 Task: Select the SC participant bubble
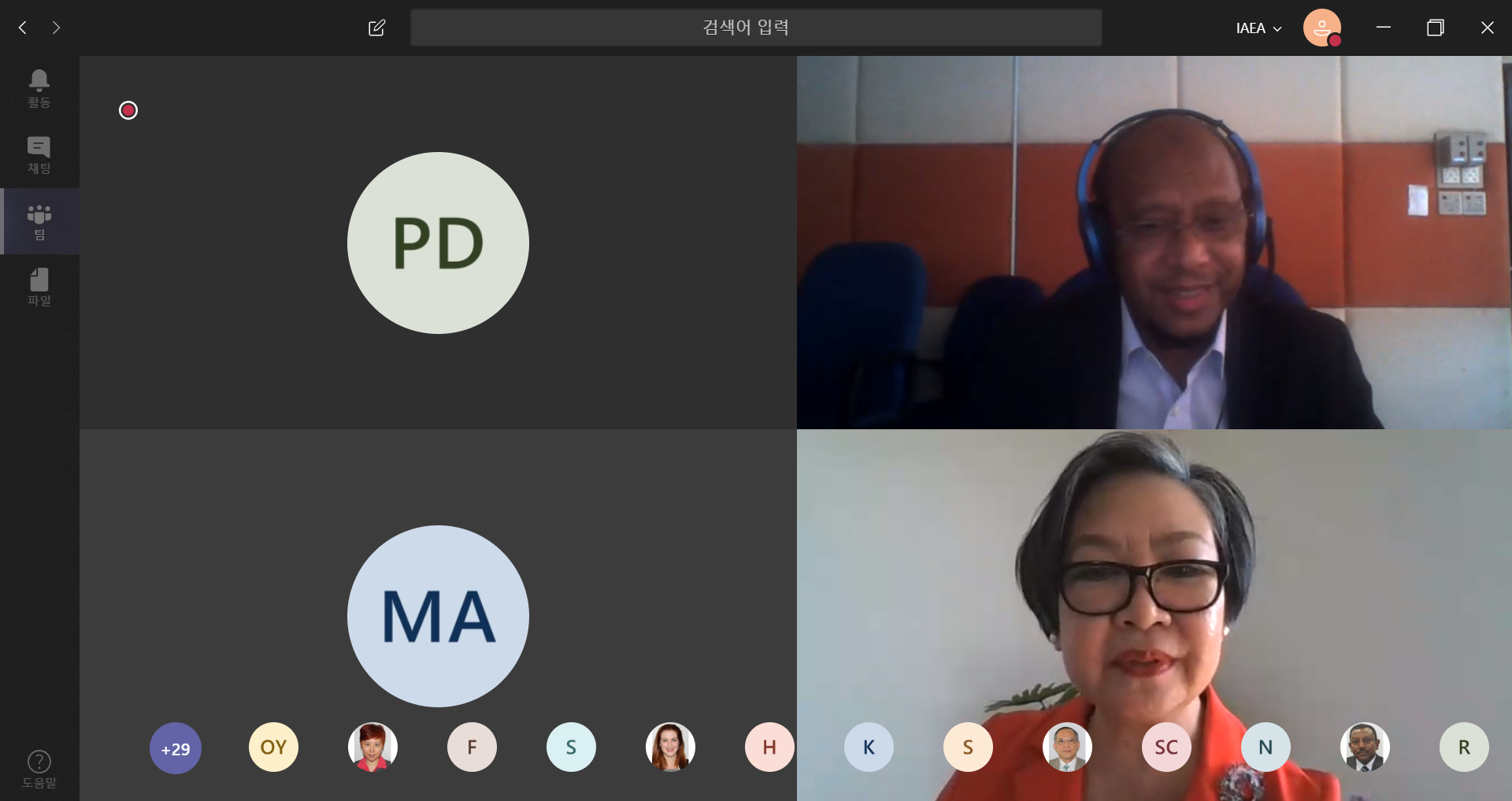click(1166, 747)
